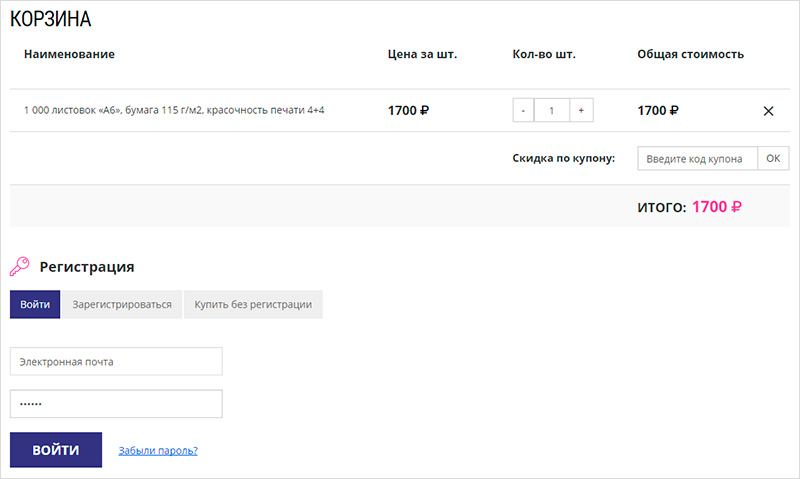Increase quantity with the plus button
The image size is (800, 479).
[581, 110]
